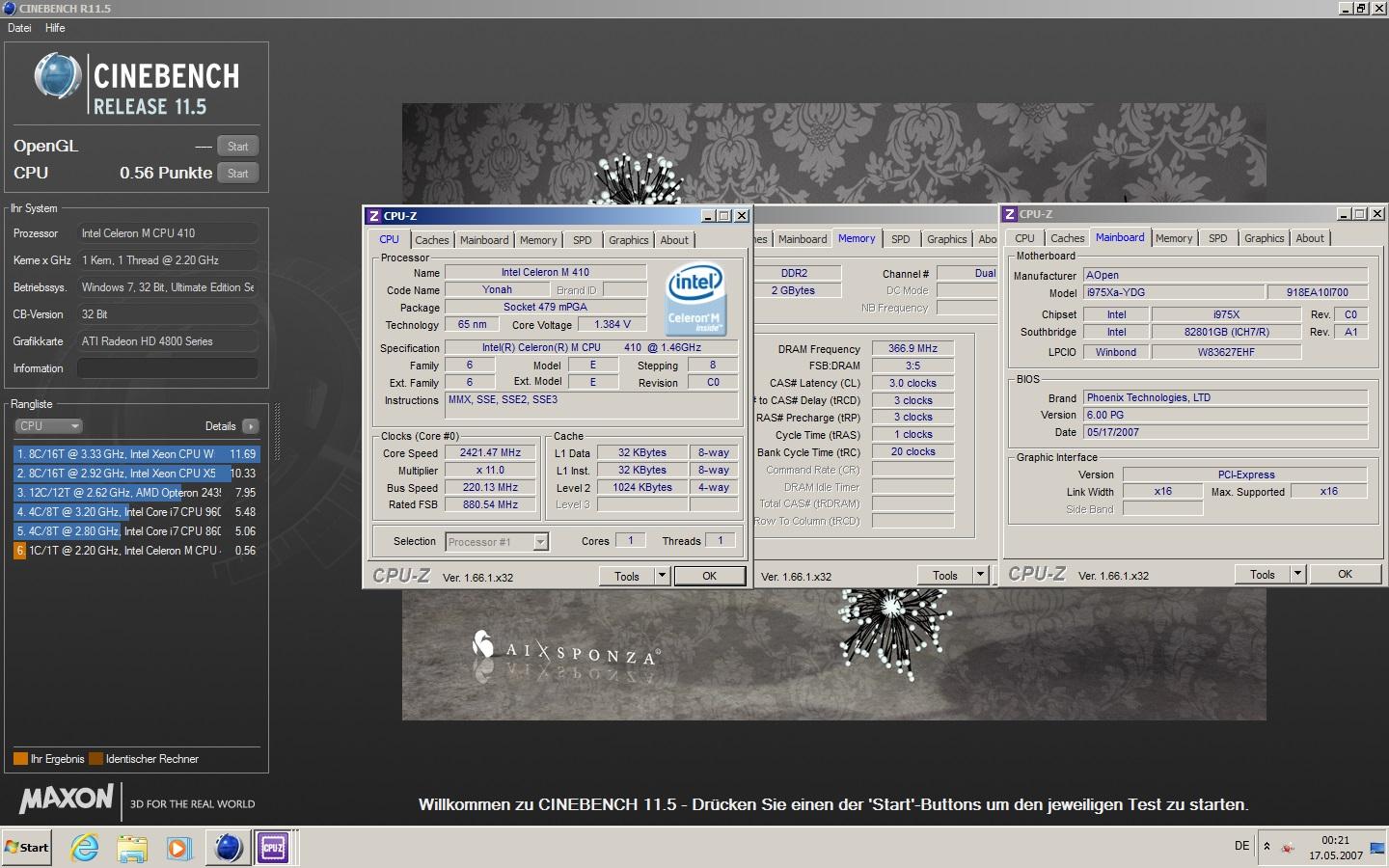
Task: Open the Hilfe menu
Action: pyautogui.click(x=55, y=28)
